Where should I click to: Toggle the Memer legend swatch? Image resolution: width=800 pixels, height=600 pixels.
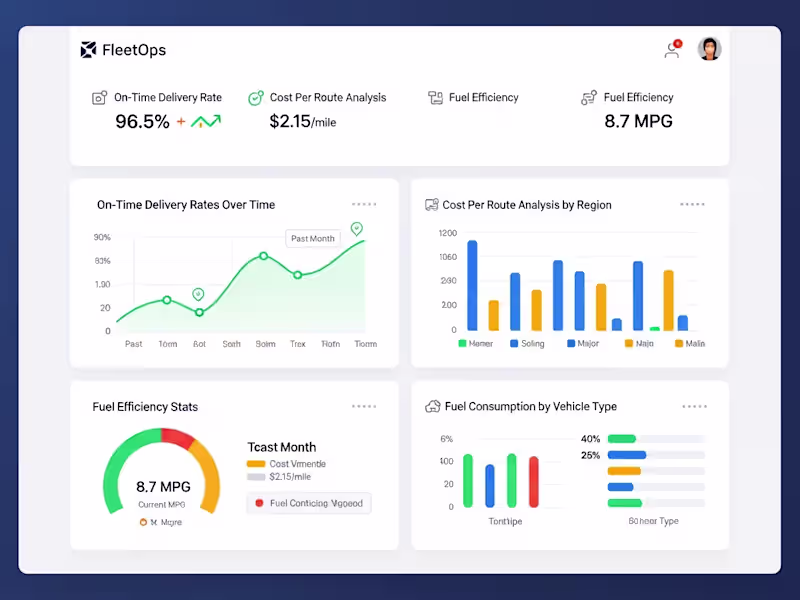(462, 343)
